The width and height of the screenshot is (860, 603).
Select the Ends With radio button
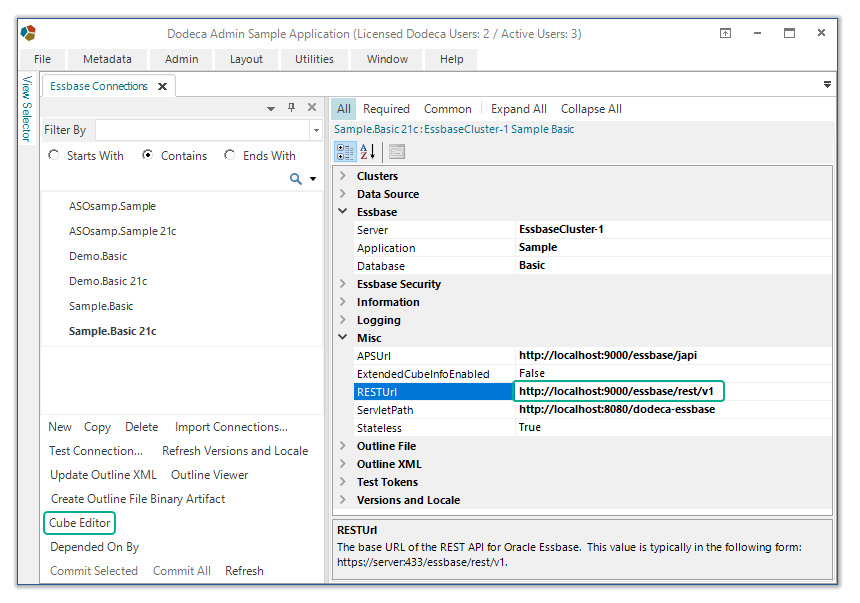[x=229, y=155]
